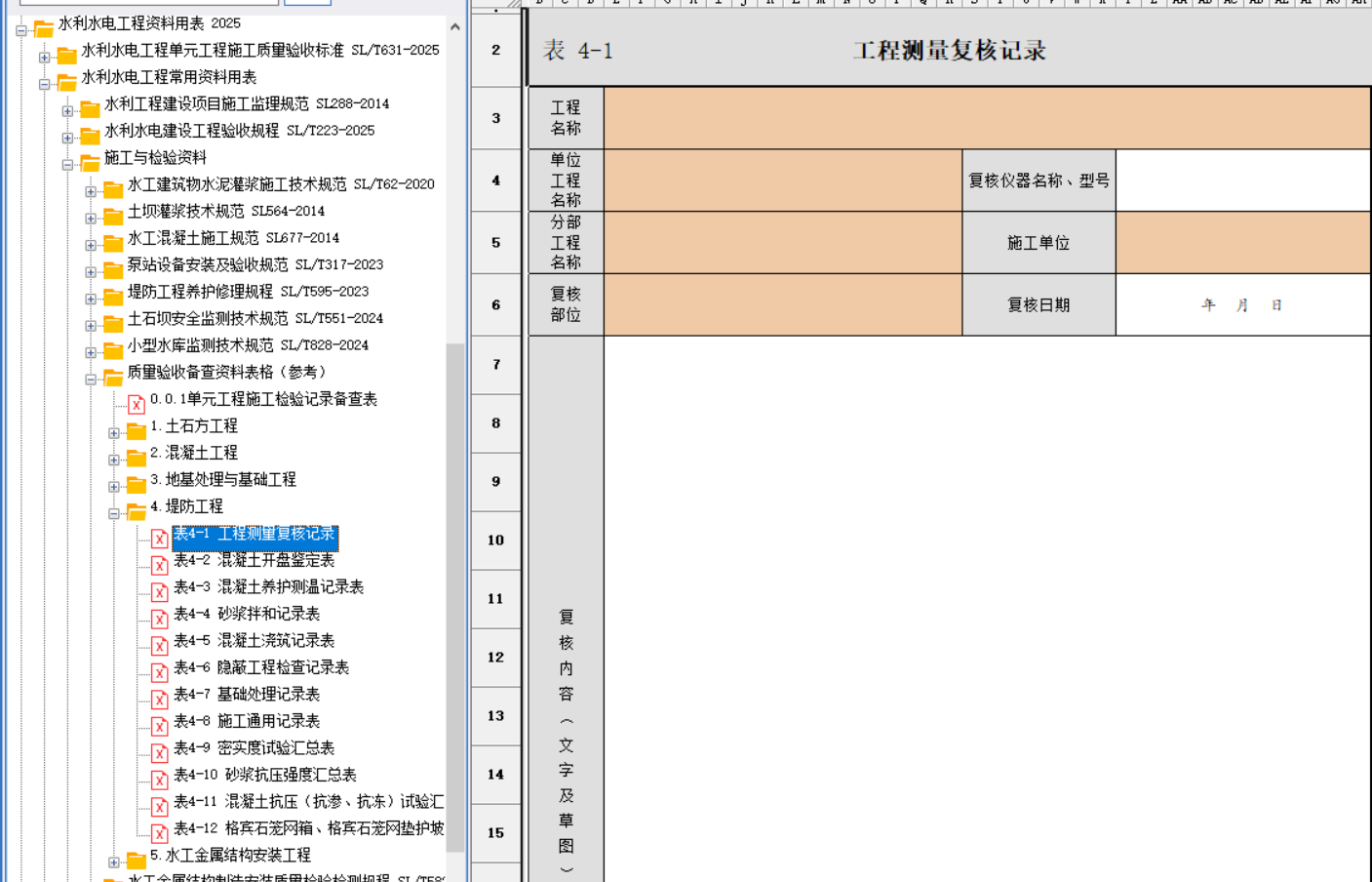Image resolution: width=1372 pixels, height=882 pixels.
Task: Click the 复核日期 date cell
Action: pos(1241,305)
